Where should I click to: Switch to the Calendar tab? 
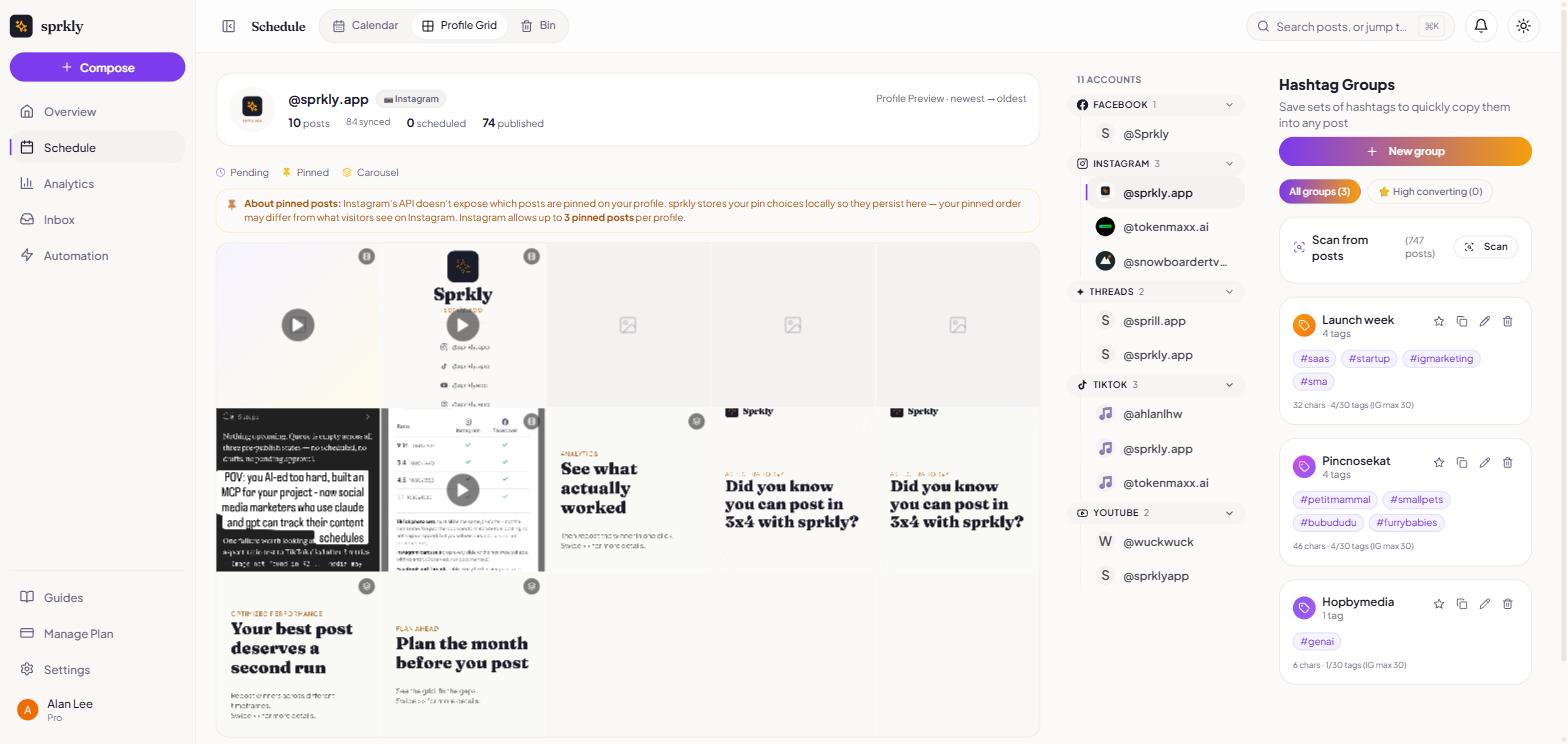click(x=365, y=26)
